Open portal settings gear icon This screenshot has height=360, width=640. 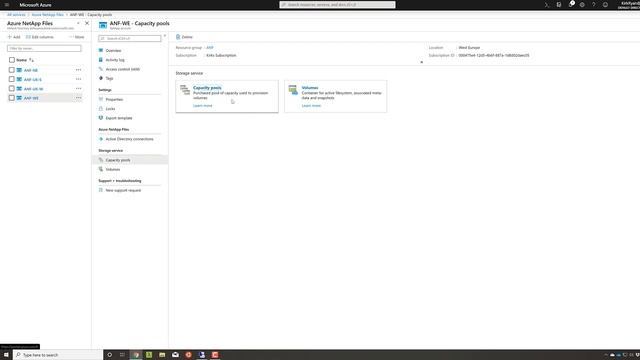pos(582,5)
